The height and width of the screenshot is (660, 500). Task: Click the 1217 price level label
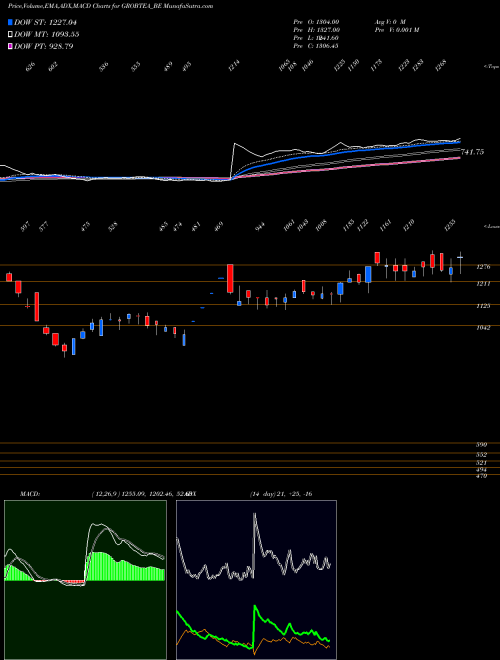click(483, 284)
